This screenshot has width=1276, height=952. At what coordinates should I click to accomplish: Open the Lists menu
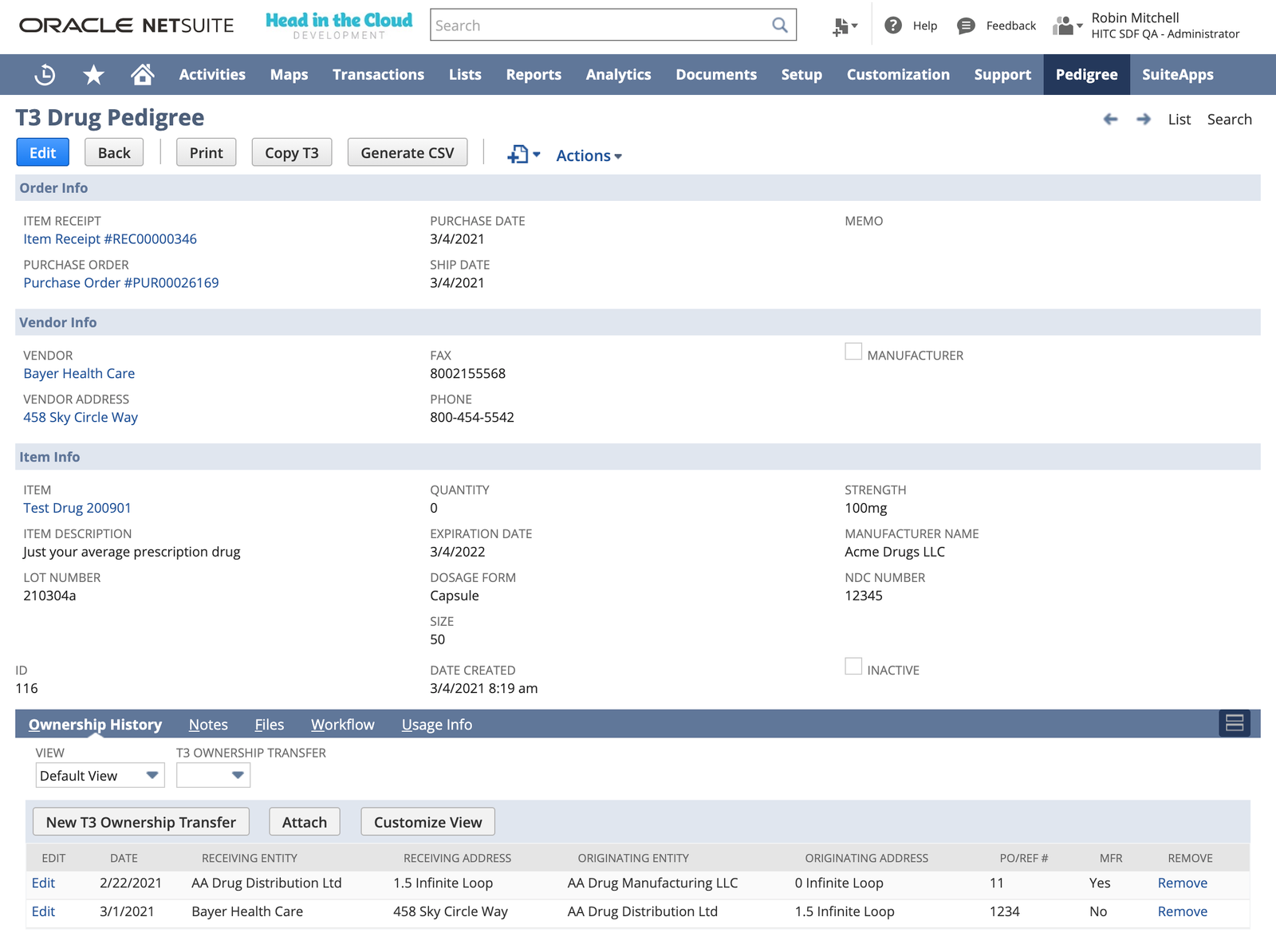coord(465,74)
